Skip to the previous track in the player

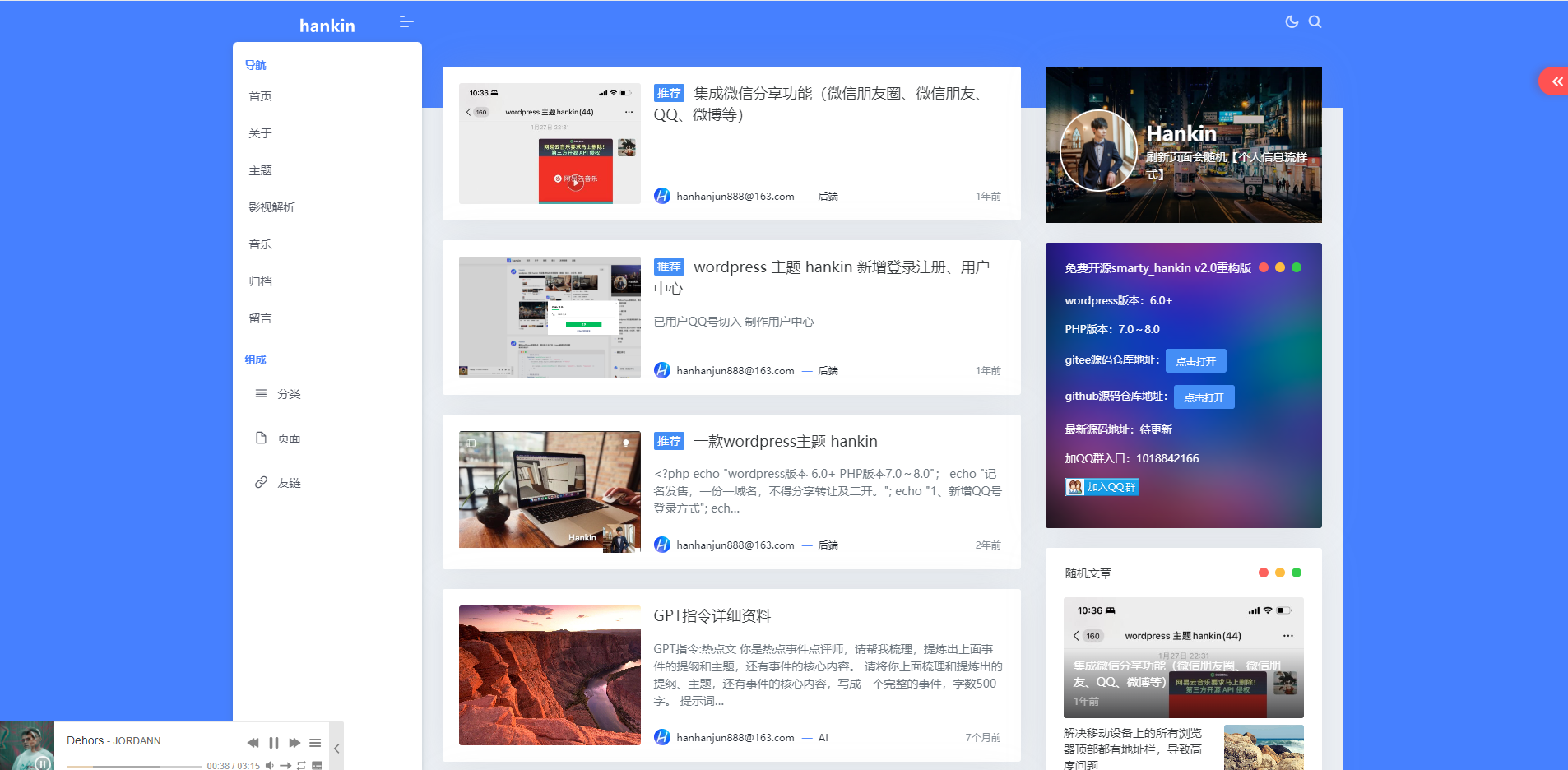coord(253,743)
